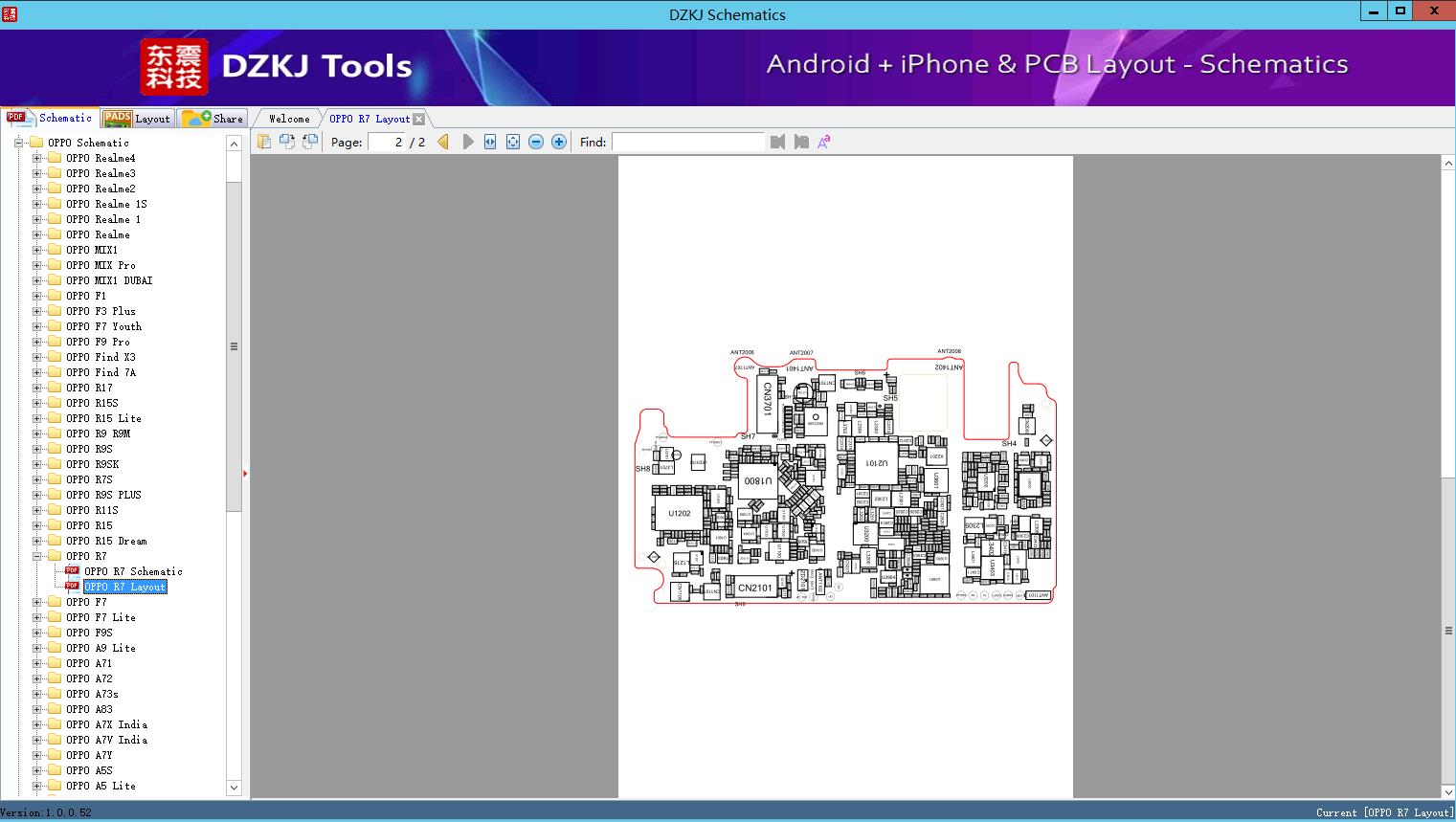Switch to the PADS Layout tab
The width and height of the screenshot is (1456, 822).
tap(137, 119)
